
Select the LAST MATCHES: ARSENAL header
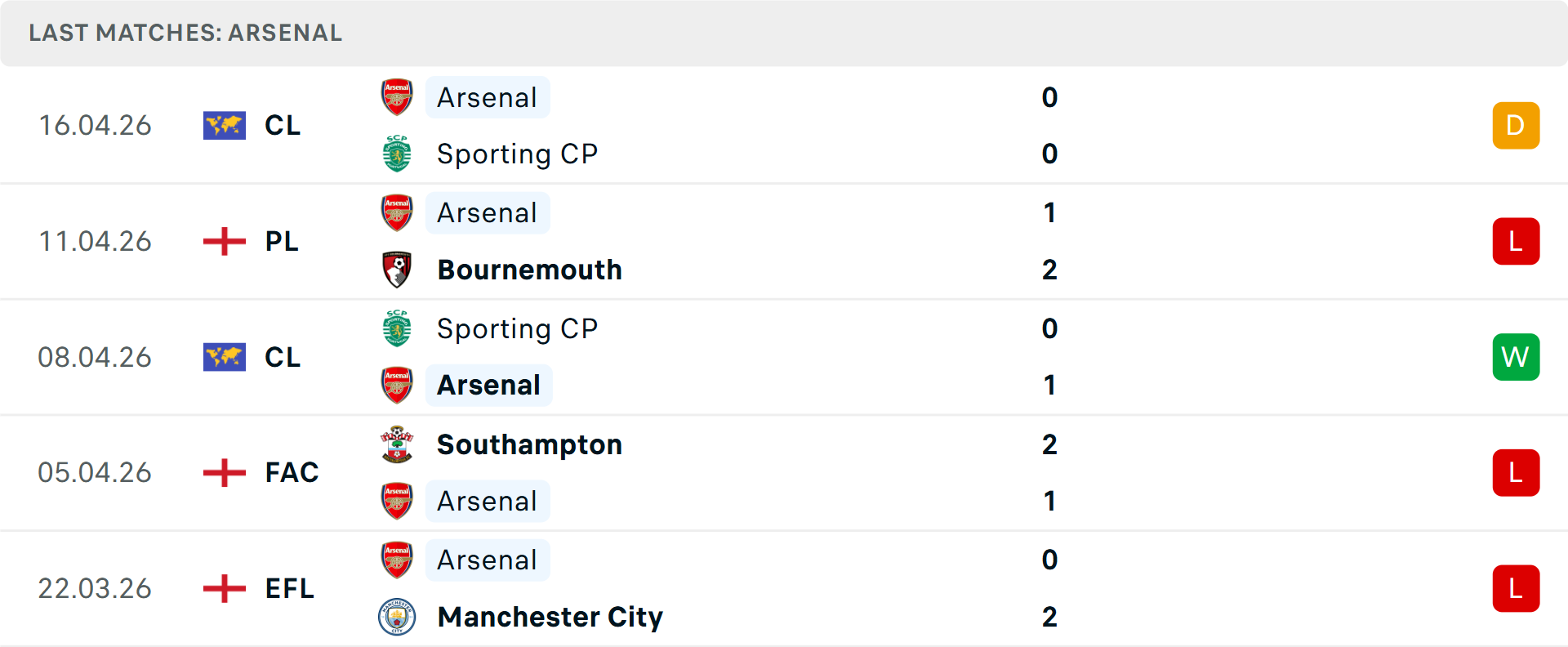click(x=185, y=33)
